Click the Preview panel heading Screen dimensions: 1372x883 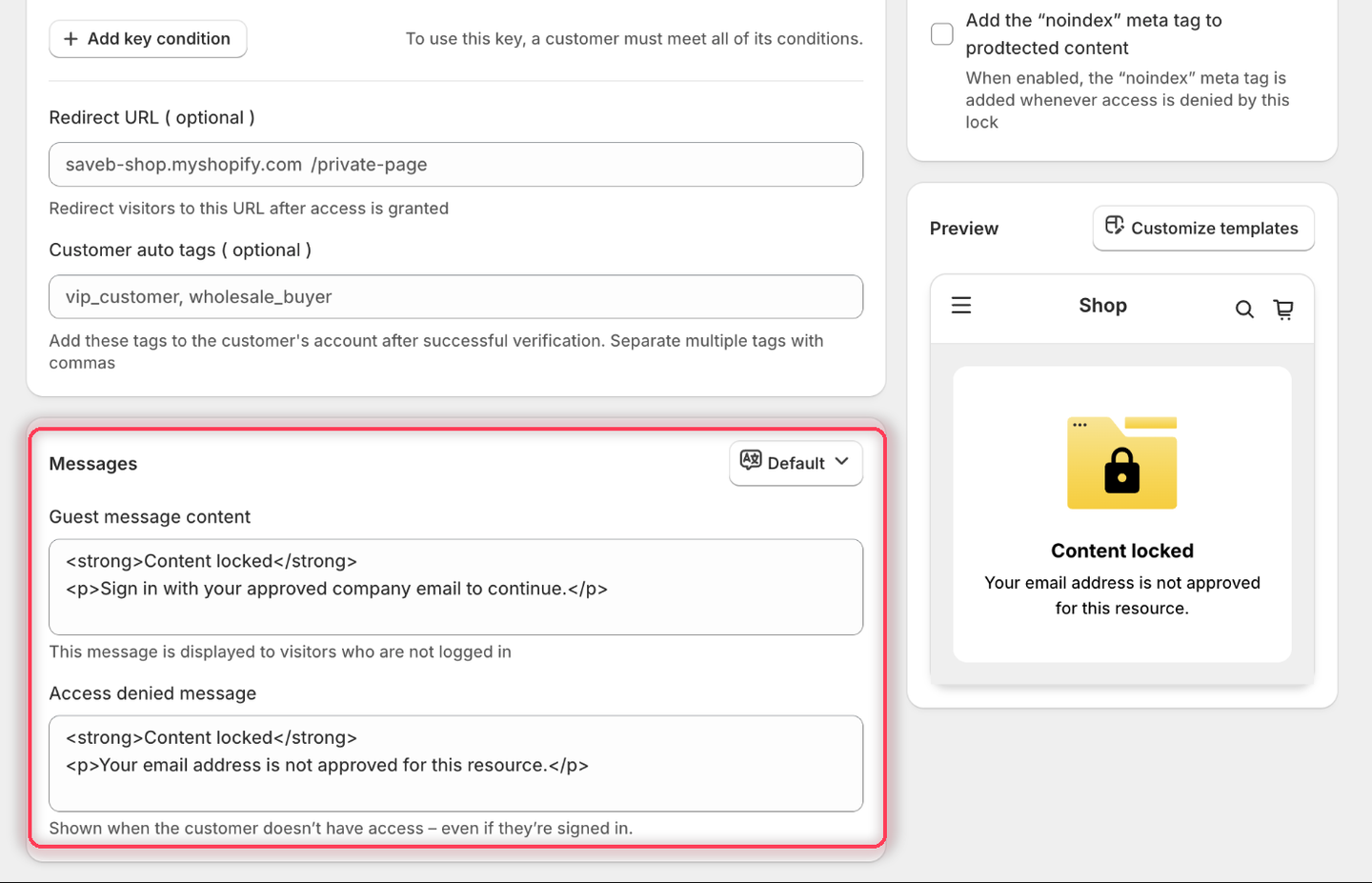tap(964, 229)
